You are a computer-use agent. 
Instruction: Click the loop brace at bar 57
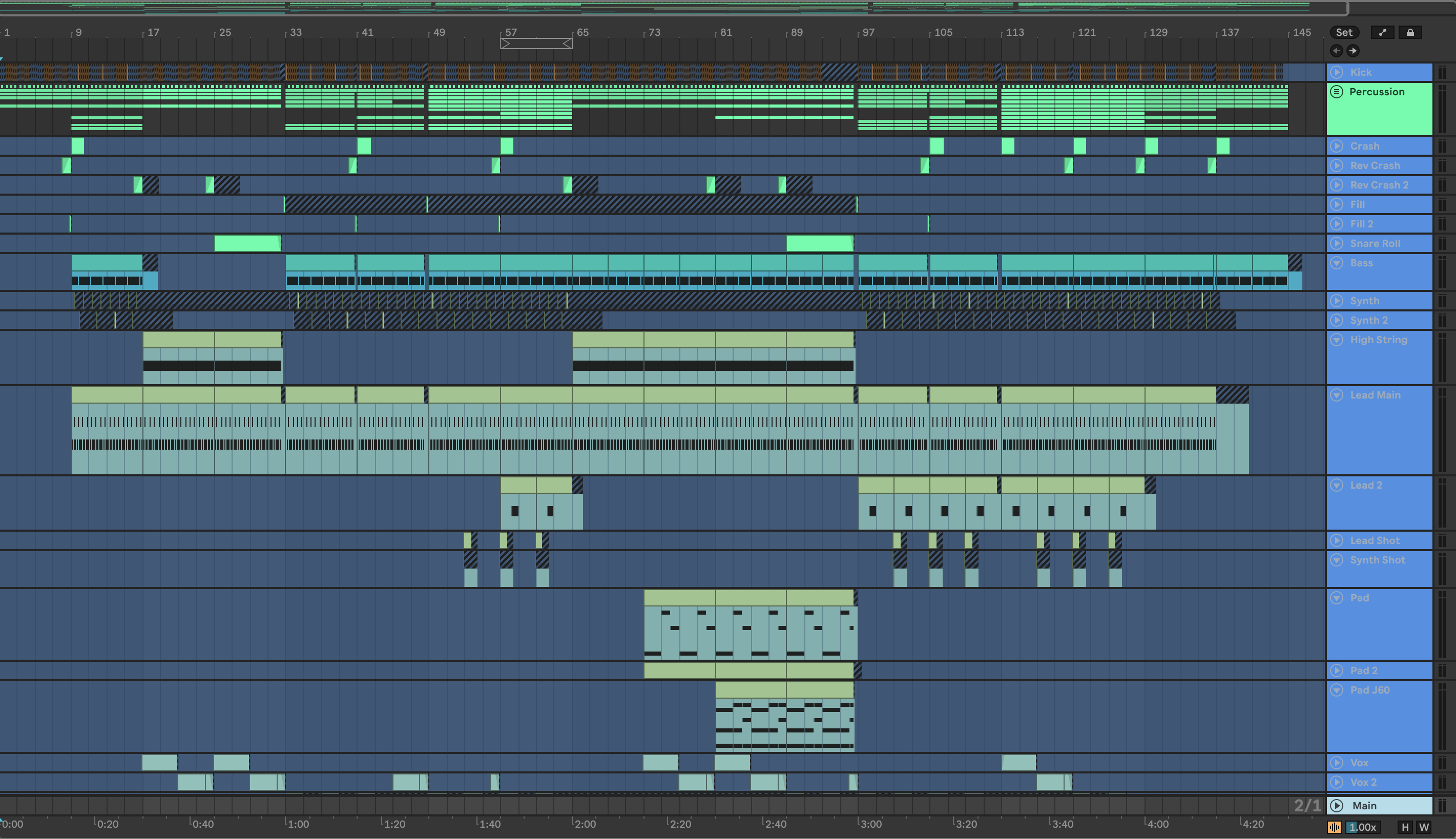536,44
